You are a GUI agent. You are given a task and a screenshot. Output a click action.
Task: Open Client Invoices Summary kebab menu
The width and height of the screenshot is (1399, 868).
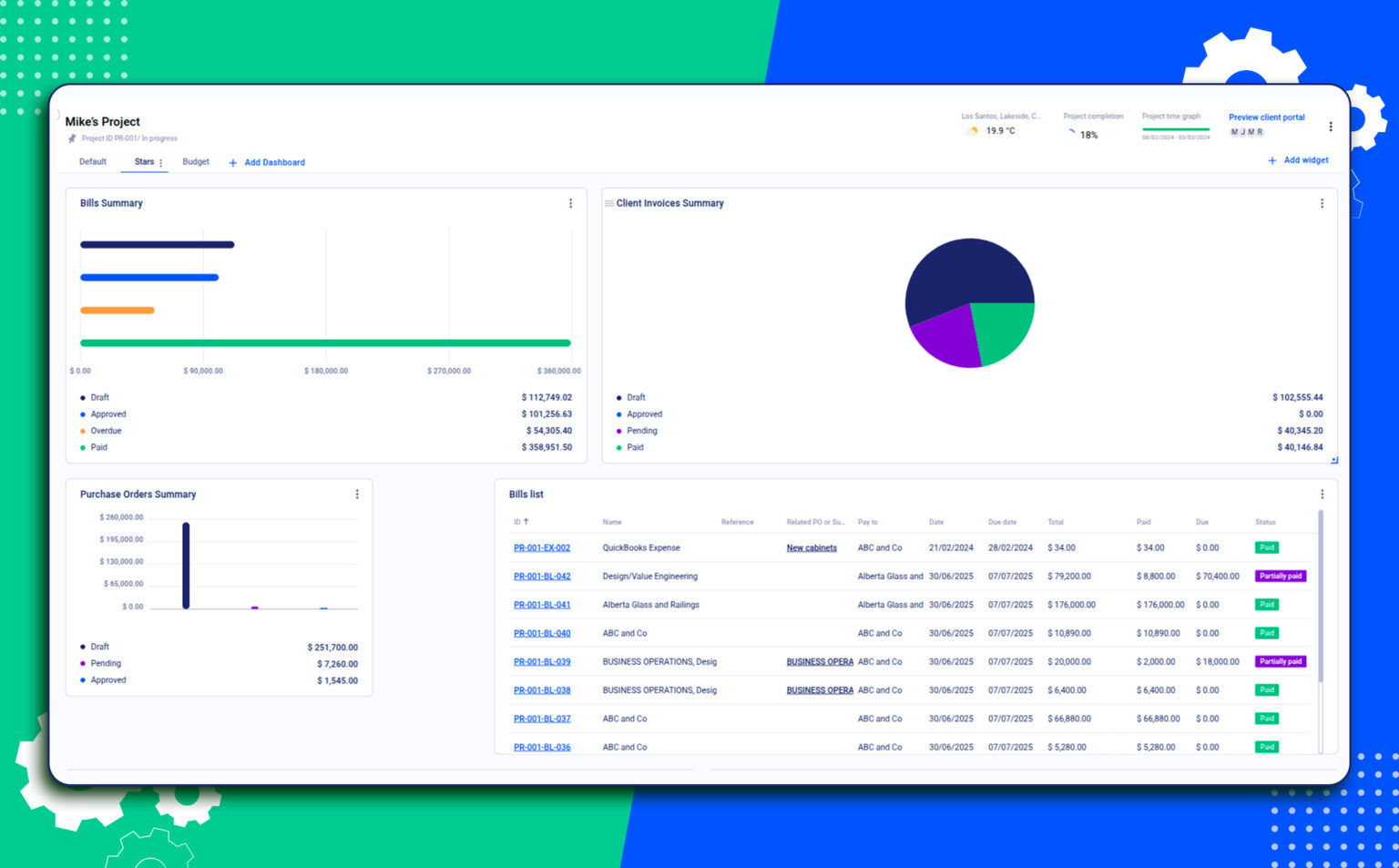1322,204
